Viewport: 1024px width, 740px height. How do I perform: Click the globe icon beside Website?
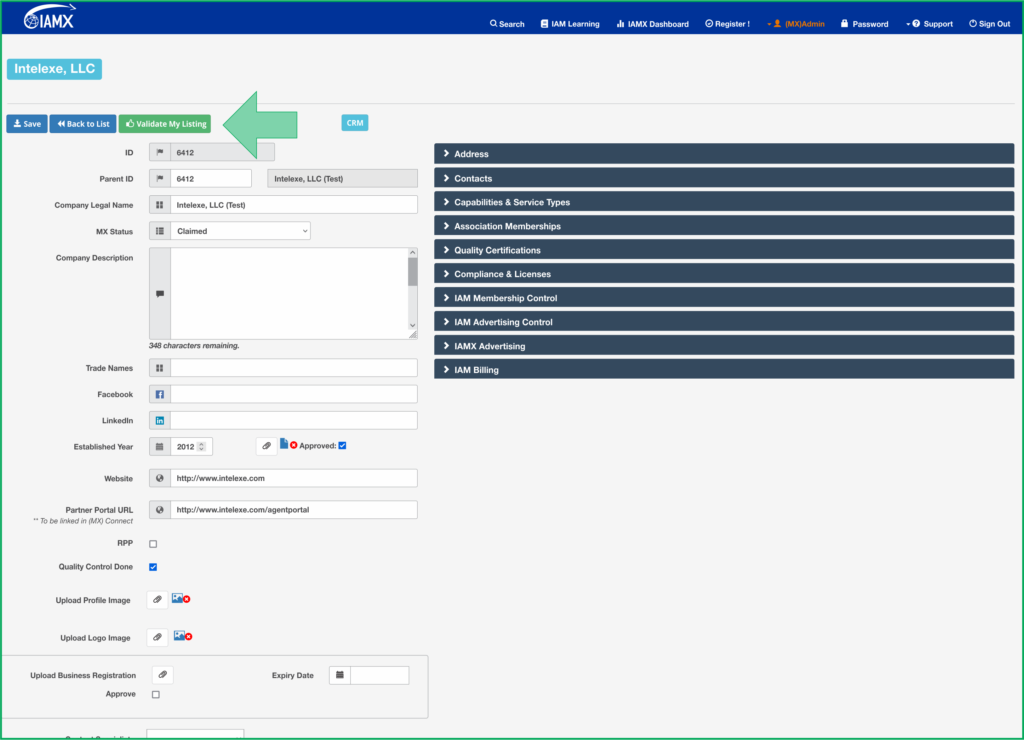click(160, 477)
